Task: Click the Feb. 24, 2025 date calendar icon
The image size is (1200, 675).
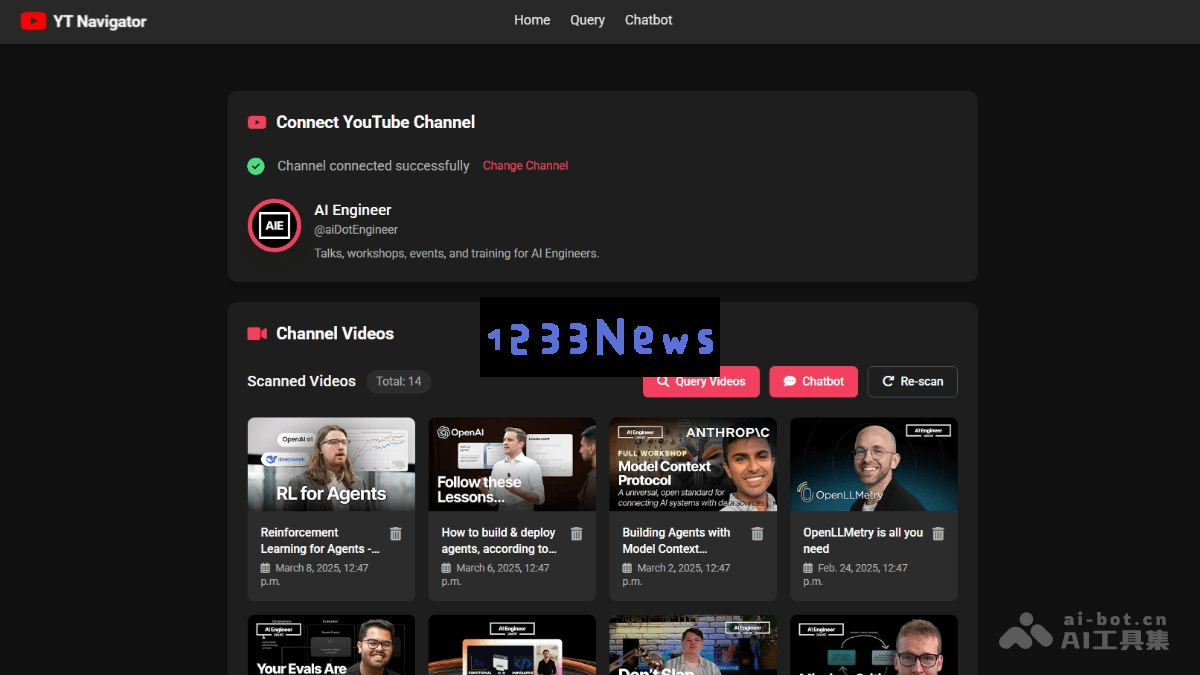Action: pyautogui.click(x=808, y=568)
